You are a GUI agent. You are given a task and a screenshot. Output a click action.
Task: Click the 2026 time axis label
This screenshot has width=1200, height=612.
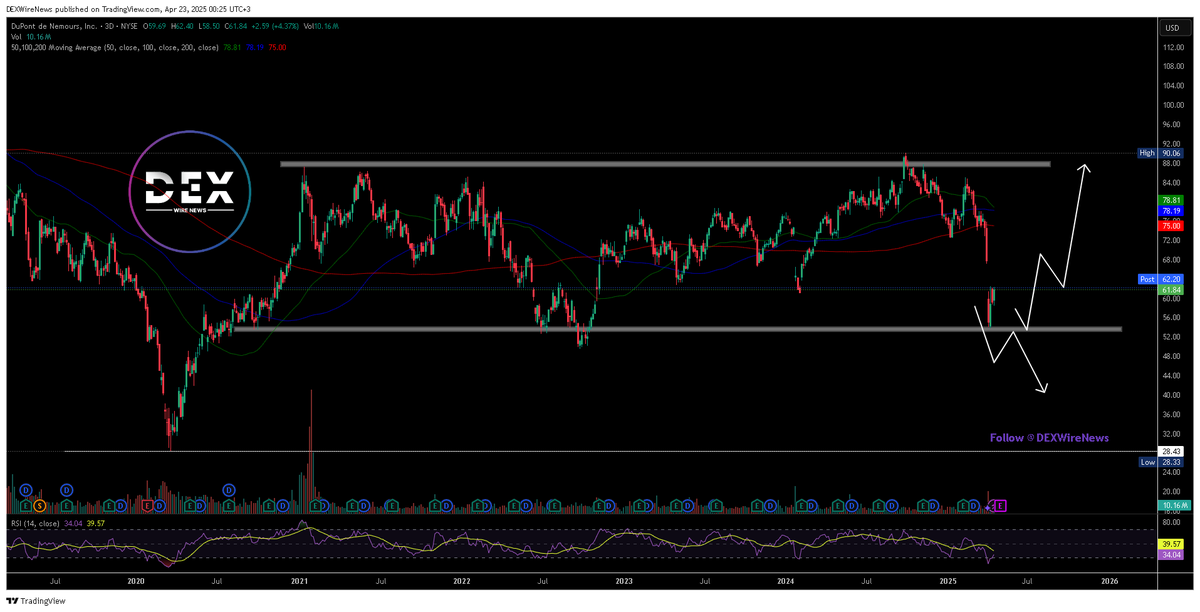pos(1110,580)
